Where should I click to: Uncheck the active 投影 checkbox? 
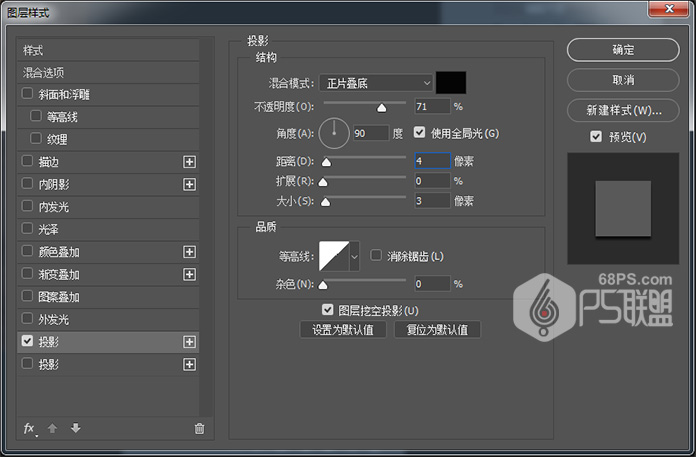27,341
